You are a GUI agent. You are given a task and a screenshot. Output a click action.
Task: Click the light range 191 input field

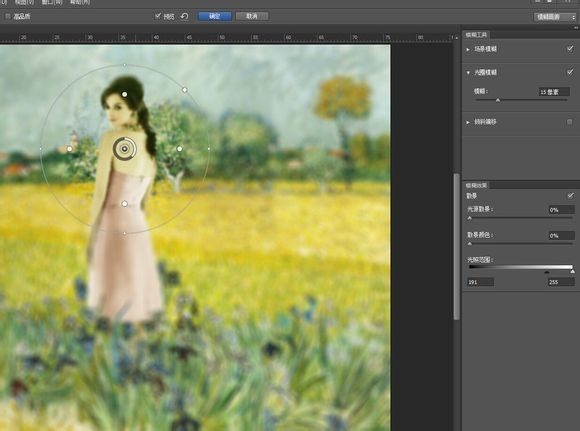[480, 282]
